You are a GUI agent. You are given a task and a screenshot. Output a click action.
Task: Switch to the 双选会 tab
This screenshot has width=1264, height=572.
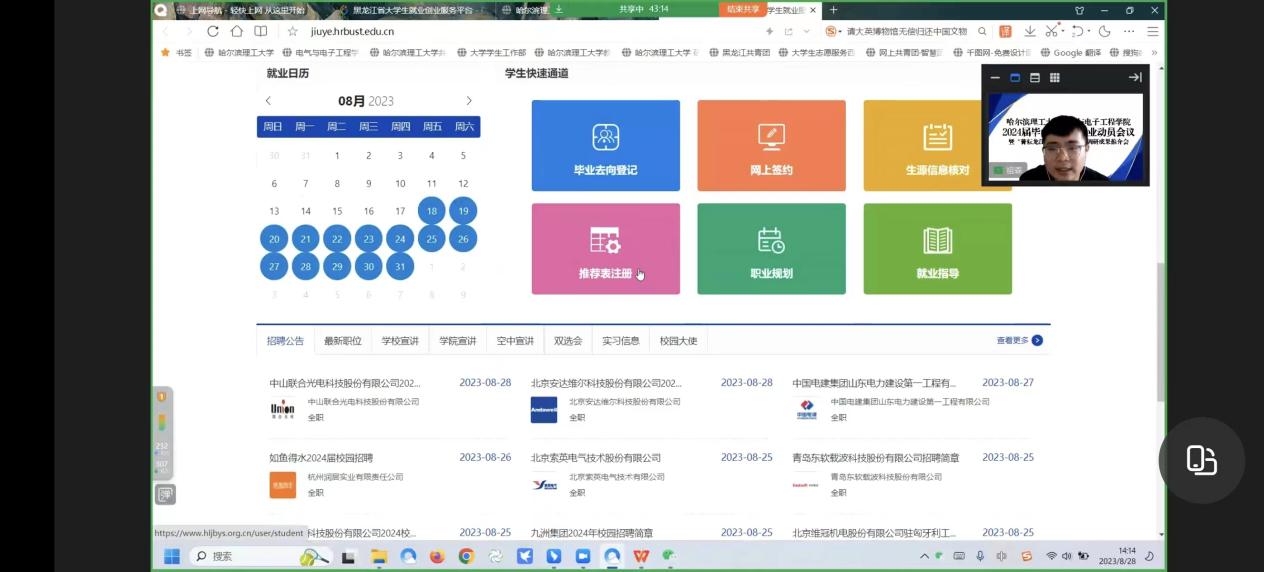click(x=568, y=341)
